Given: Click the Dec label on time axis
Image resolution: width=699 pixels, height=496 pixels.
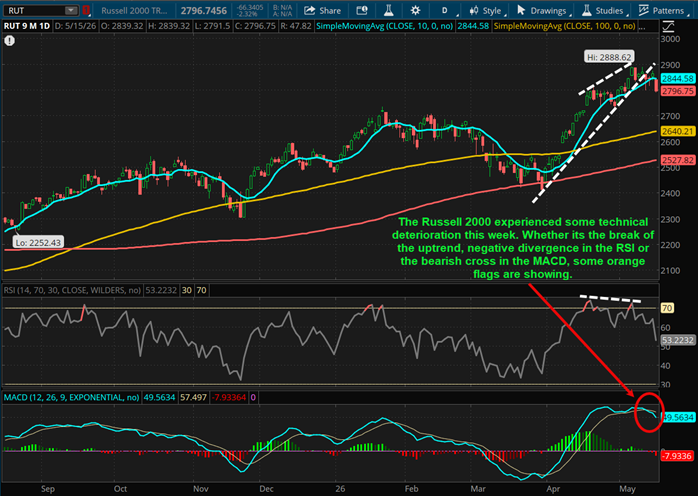Looking at the screenshot, I should 266,489.
